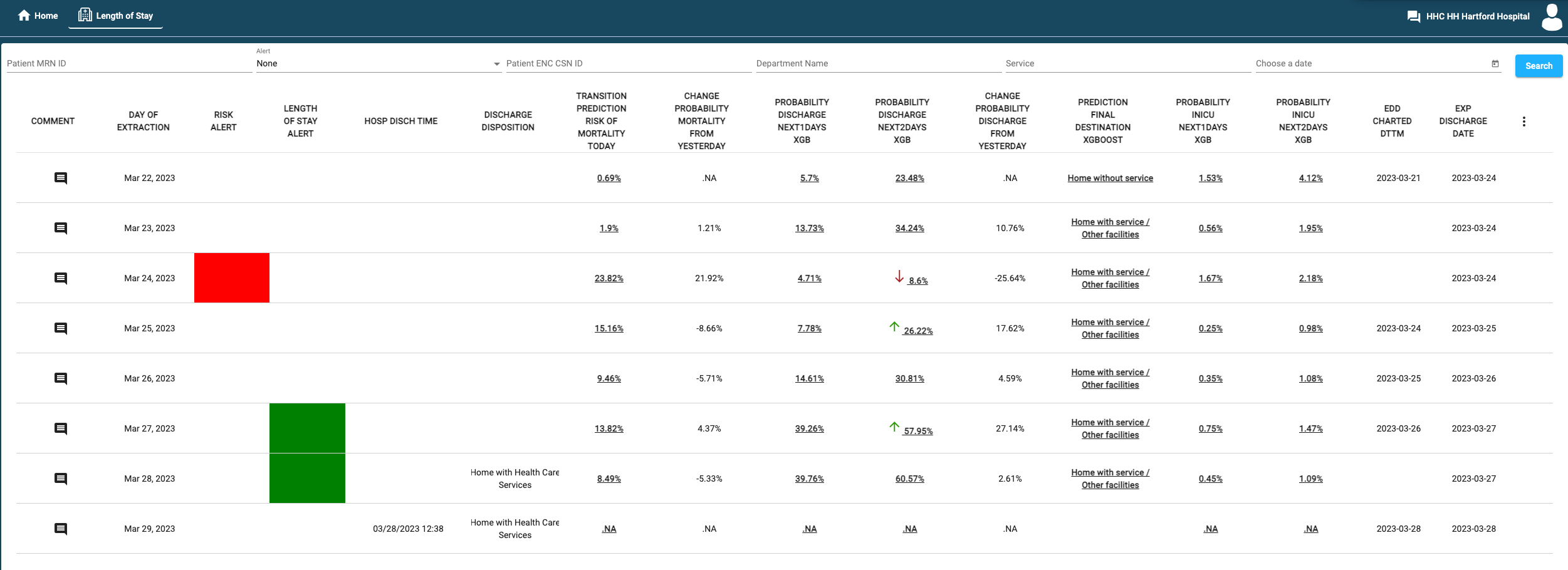
Task: Open Home without service link
Action: [1111, 178]
